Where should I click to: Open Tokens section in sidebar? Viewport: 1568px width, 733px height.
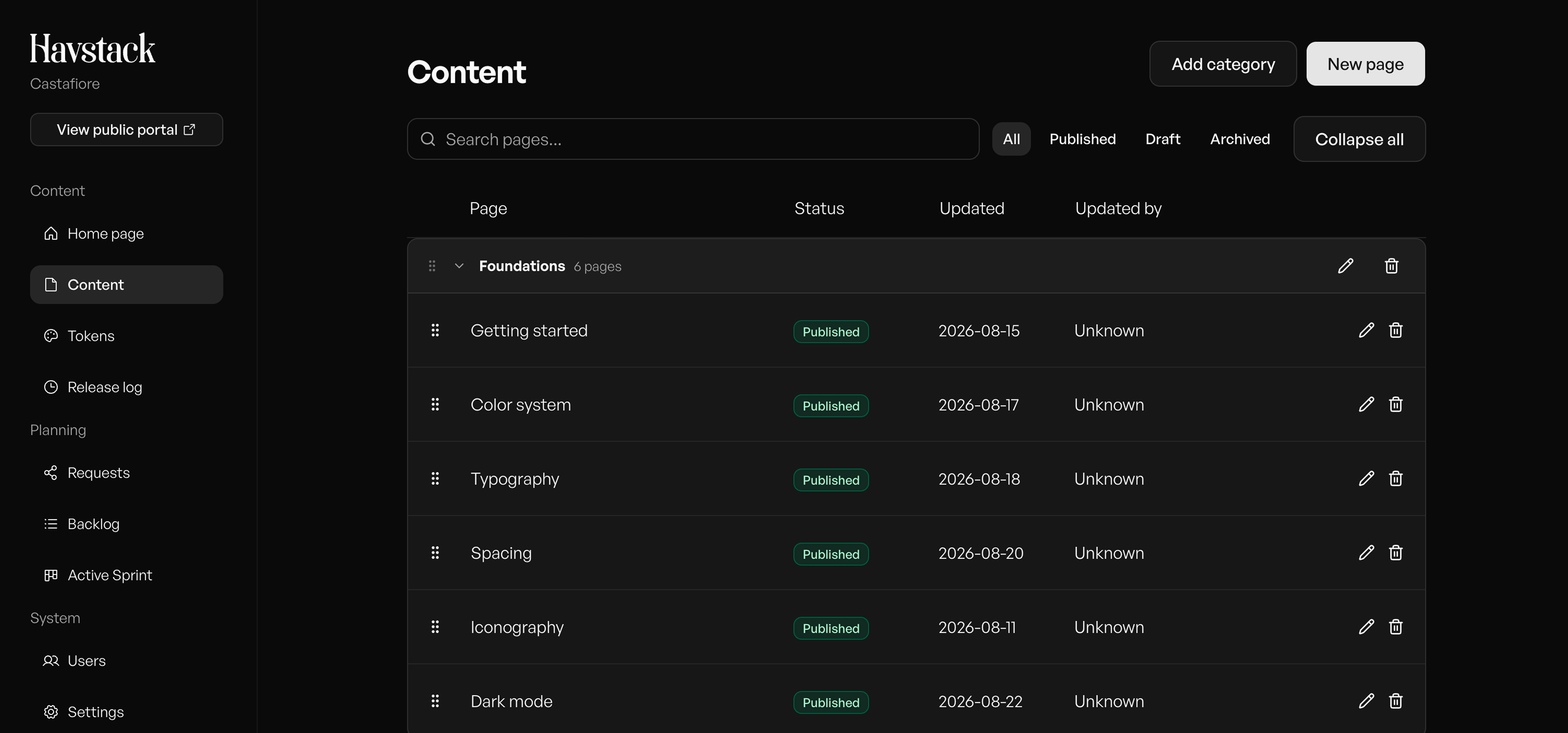click(127, 336)
